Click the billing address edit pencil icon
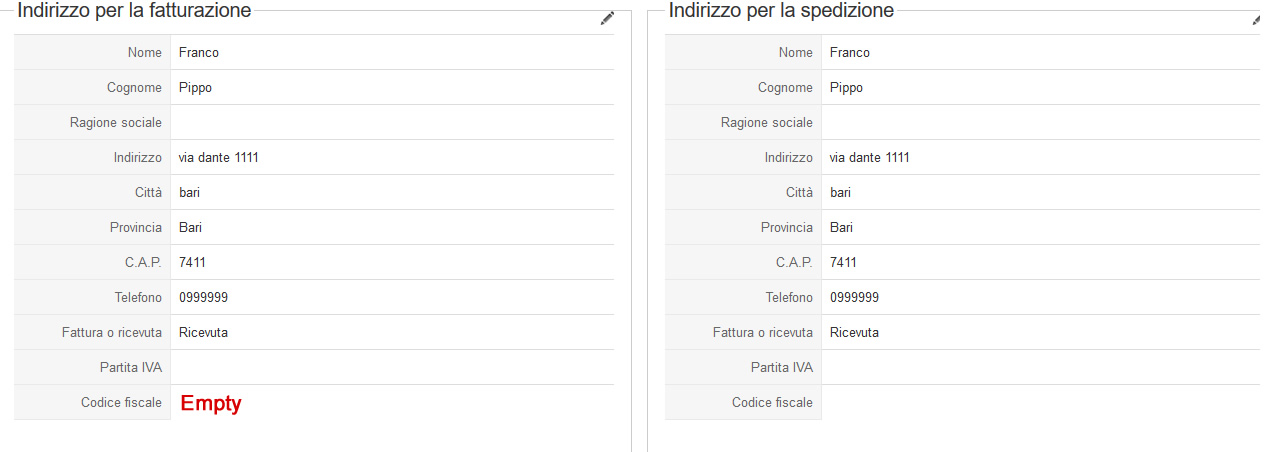This screenshot has height=452, width=1284. (x=607, y=18)
